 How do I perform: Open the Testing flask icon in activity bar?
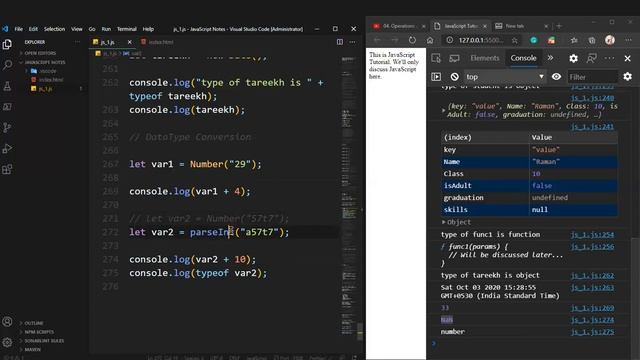(x=7, y=86)
